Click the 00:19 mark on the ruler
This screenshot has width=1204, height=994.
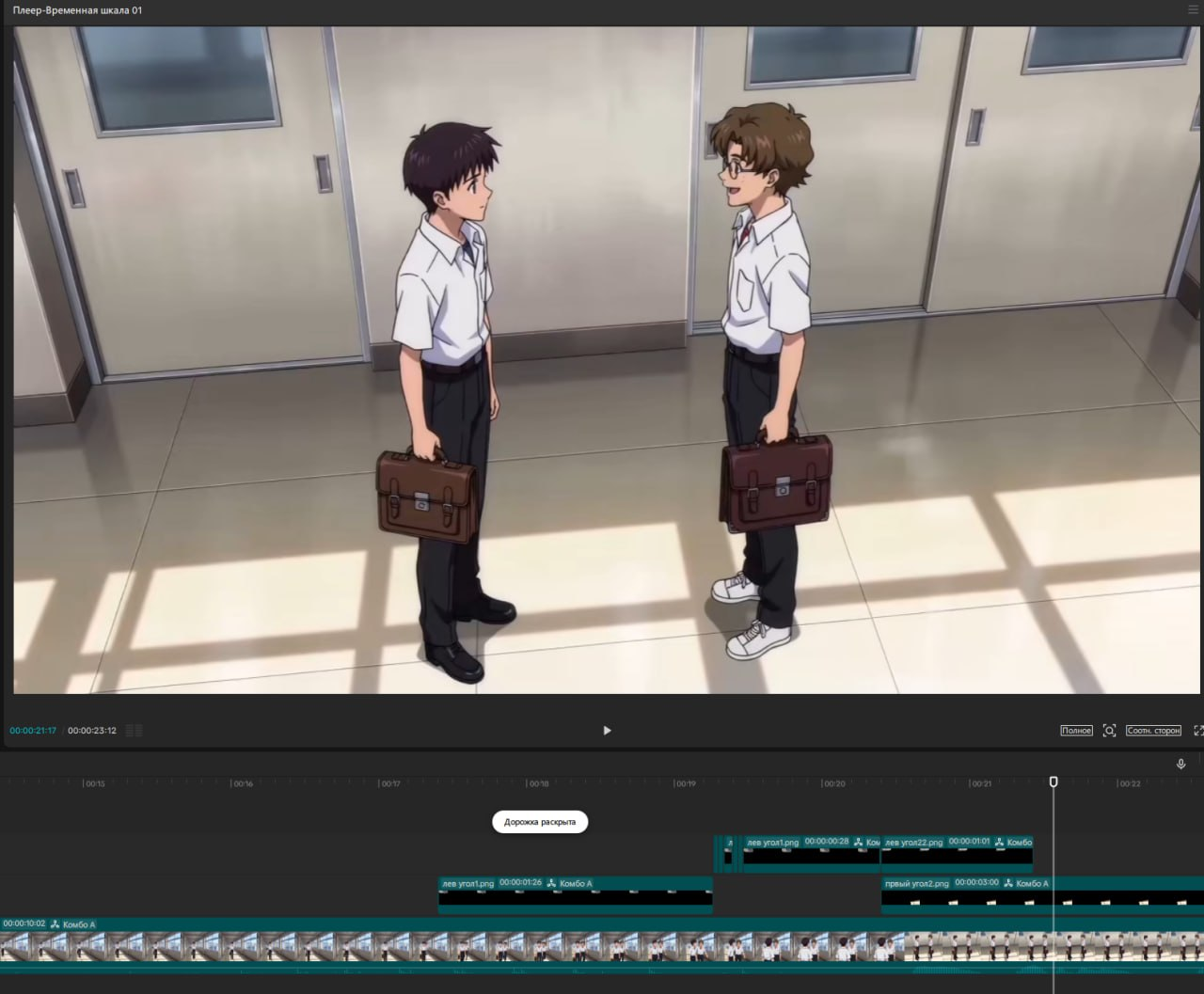click(x=686, y=783)
